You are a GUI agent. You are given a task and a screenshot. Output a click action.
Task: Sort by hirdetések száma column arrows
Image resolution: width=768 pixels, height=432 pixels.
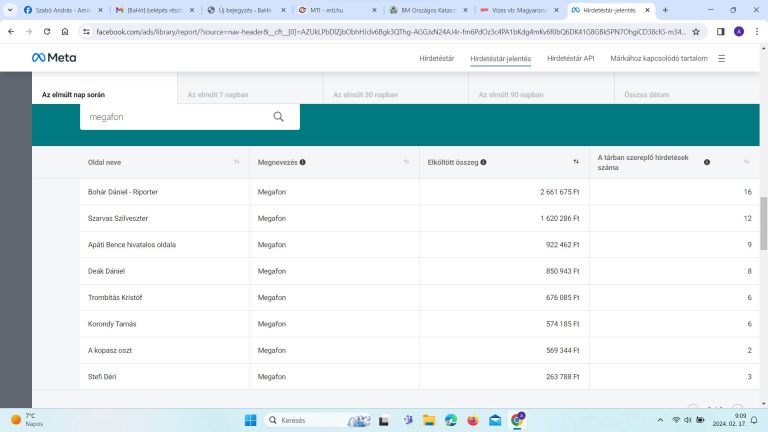(x=746, y=162)
